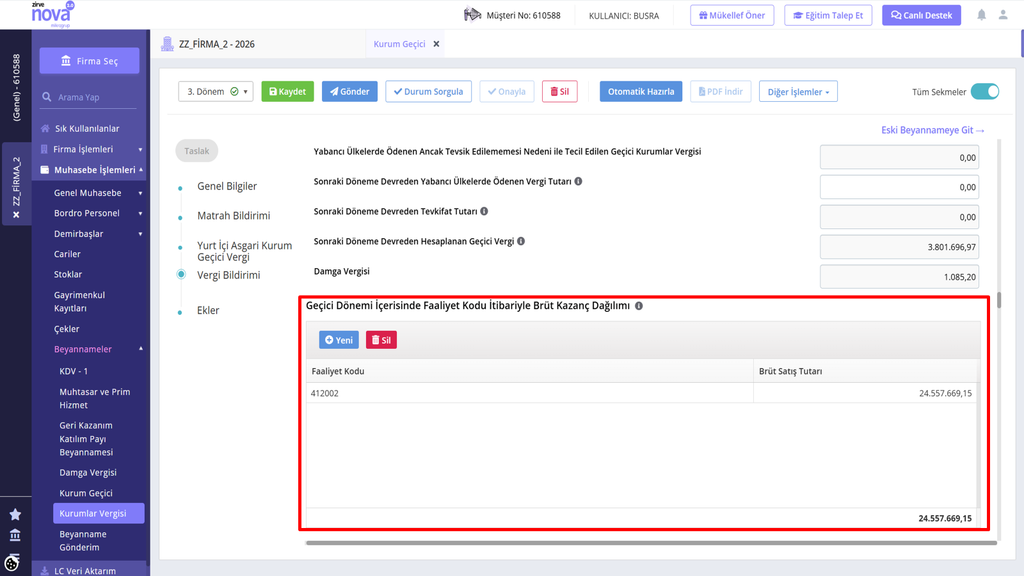Click the Damga Vergisi amount field
Viewport: 1024px width, 576px height.
(x=899, y=277)
